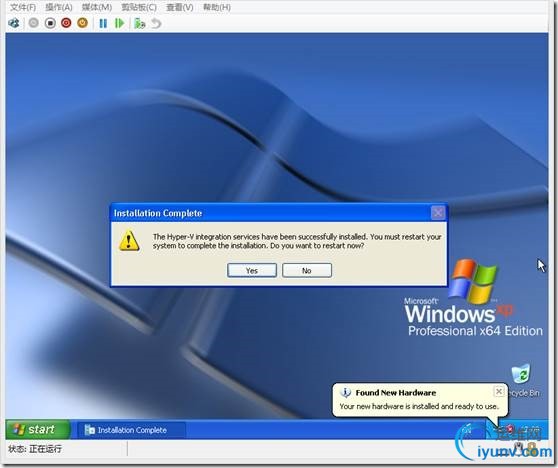Open the Windows XP start menu
The height and width of the screenshot is (468, 558).
pyautogui.click(x=38, y=429)
